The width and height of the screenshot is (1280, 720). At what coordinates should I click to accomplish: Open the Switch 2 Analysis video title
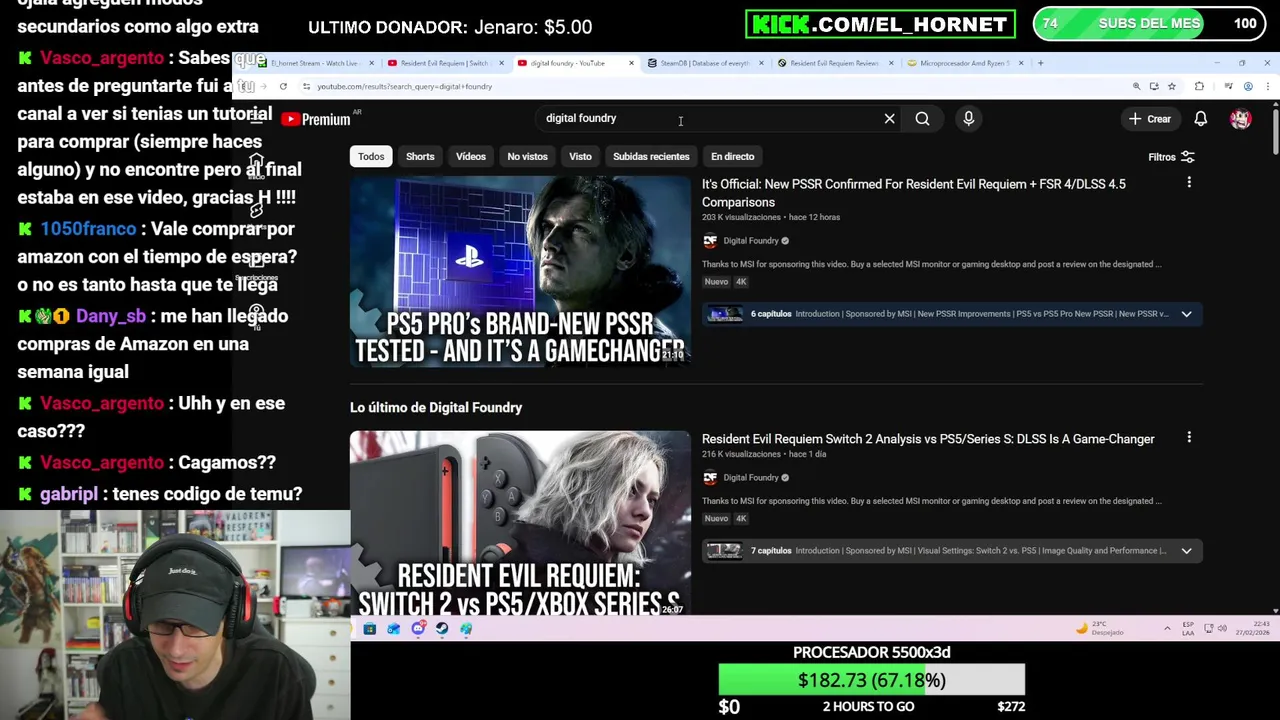[928, 439]
